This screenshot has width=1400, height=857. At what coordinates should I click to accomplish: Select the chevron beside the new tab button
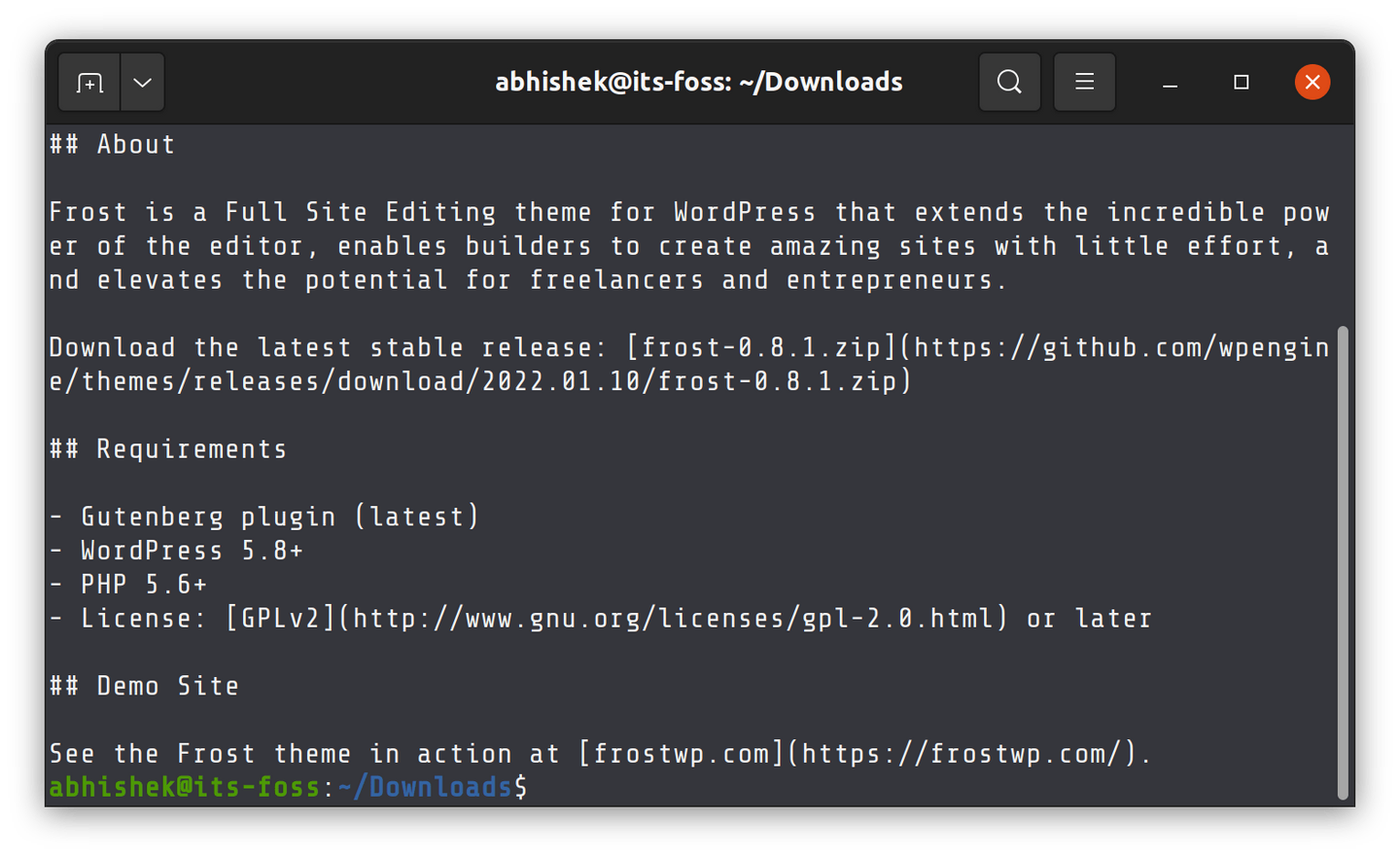[142, 82]
